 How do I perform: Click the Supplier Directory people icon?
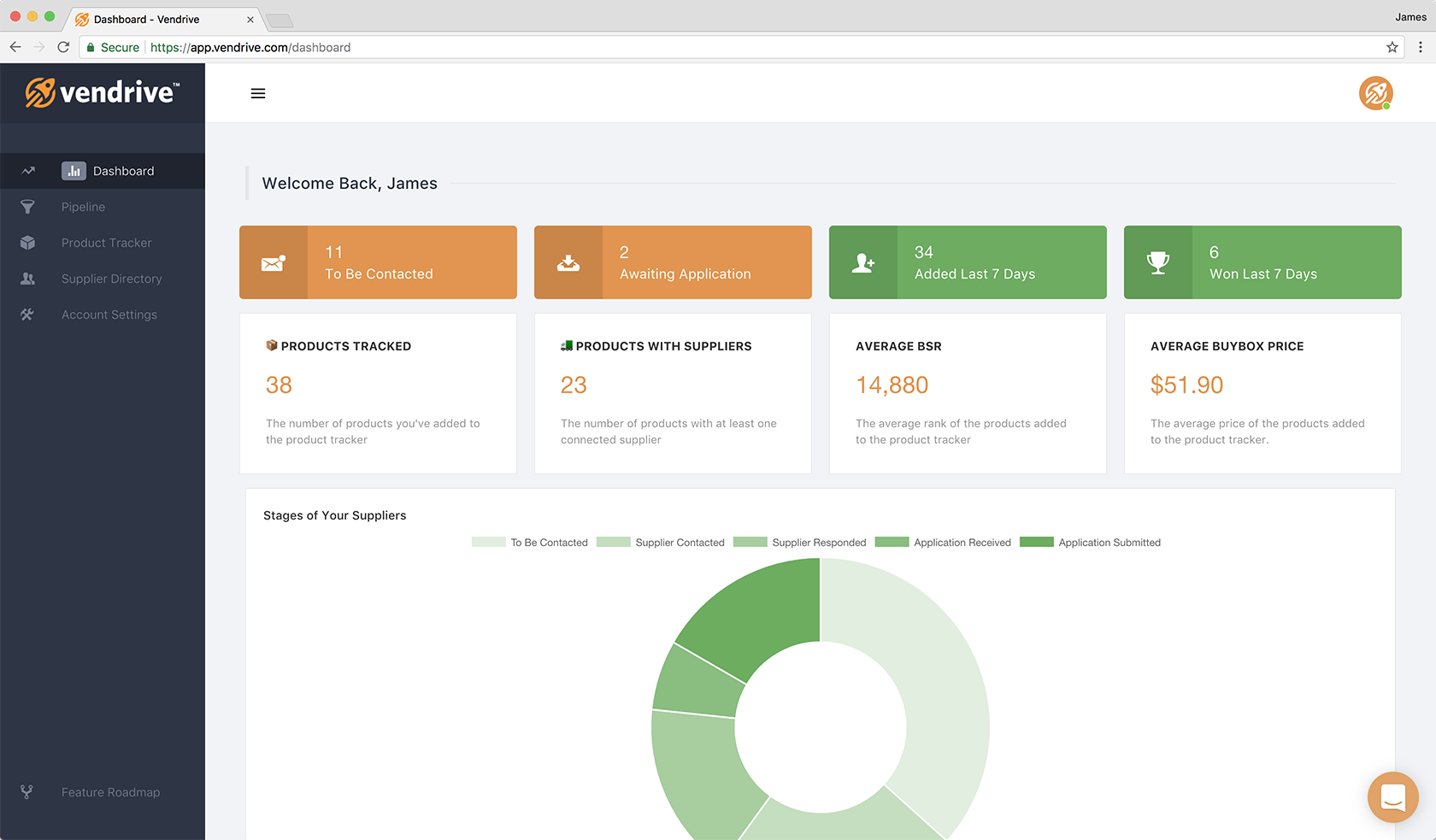[x=27, y=279]
